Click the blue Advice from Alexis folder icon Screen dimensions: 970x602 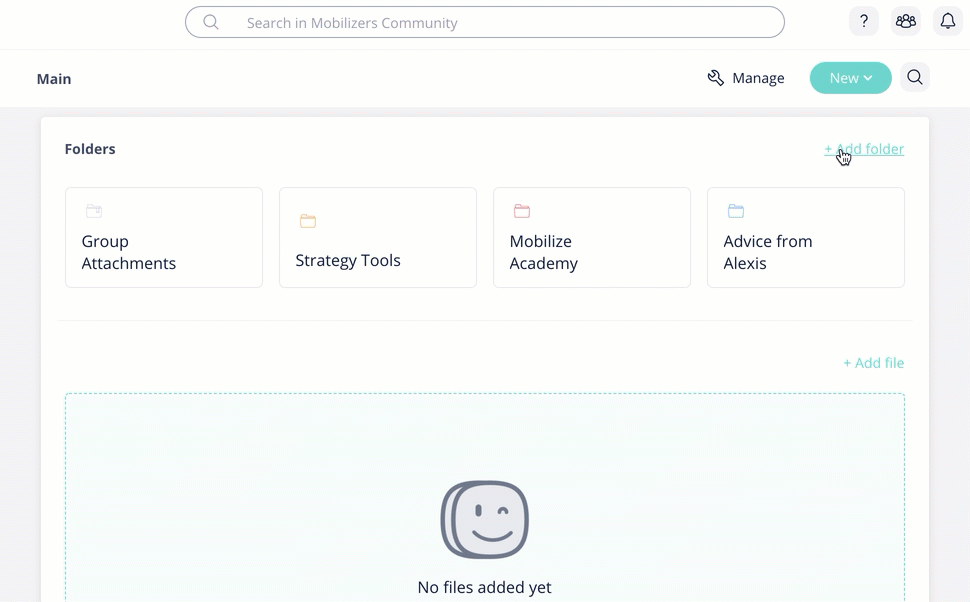[736, 211]
